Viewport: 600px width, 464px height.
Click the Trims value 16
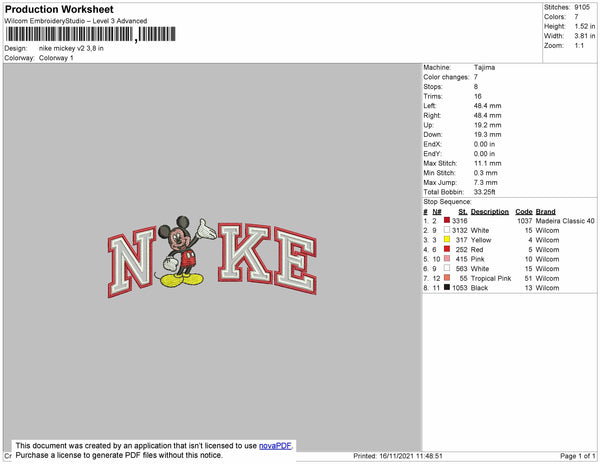pos(478,96)
